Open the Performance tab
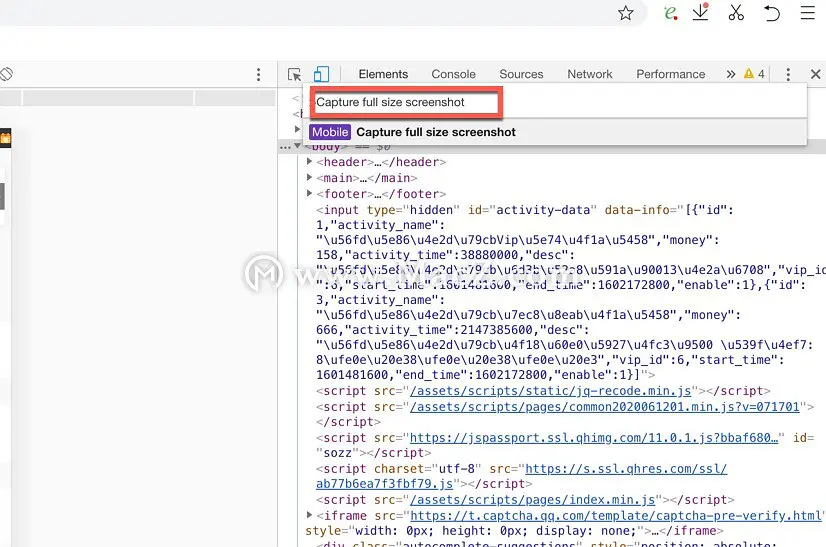This screenshot has width=826, height=547. 670,74
